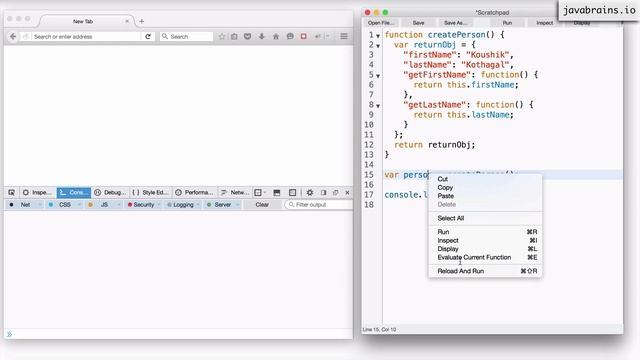
Task: Click Save in Scratchpad toolbar
Action: pos(418,23)
